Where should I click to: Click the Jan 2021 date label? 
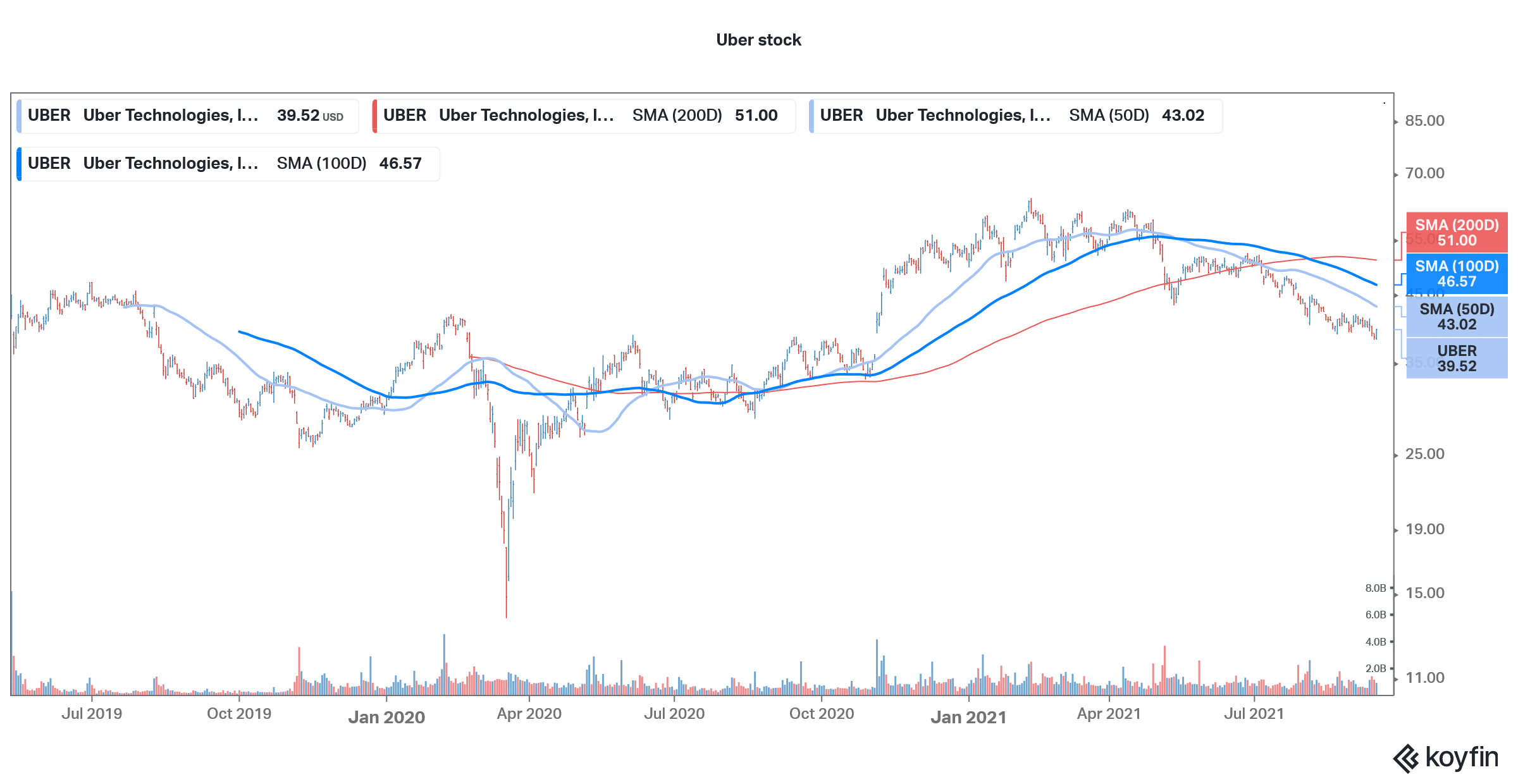(968, 718)
